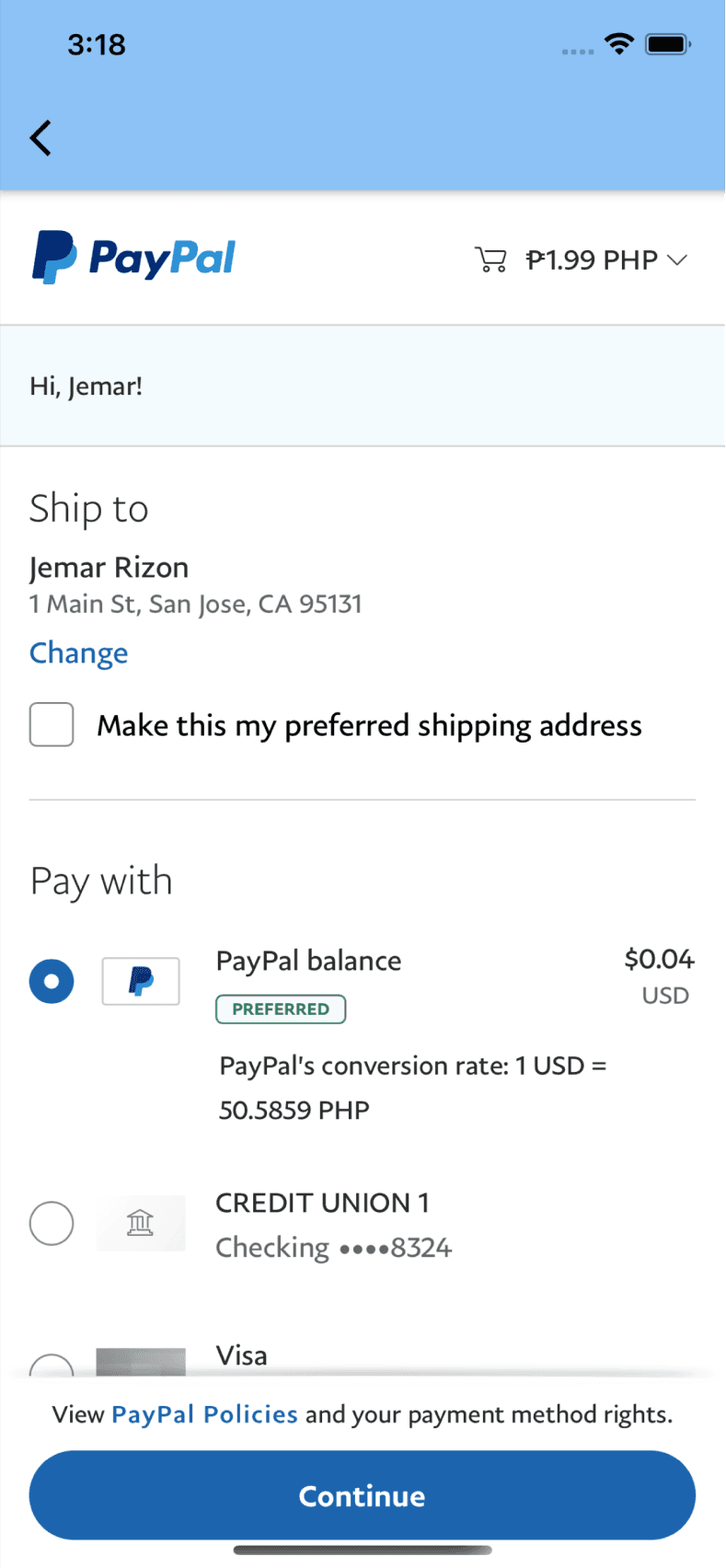The width and height of the screenshot is (726, 1568).
Task: Tap the PREFERRED badge
Action: point(281,1009)
